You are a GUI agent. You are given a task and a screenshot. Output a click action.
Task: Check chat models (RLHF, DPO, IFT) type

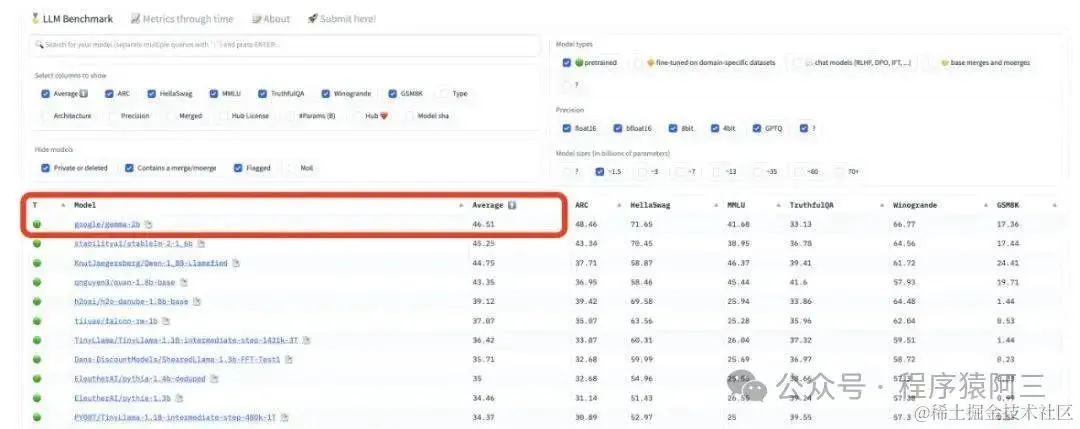798,63
